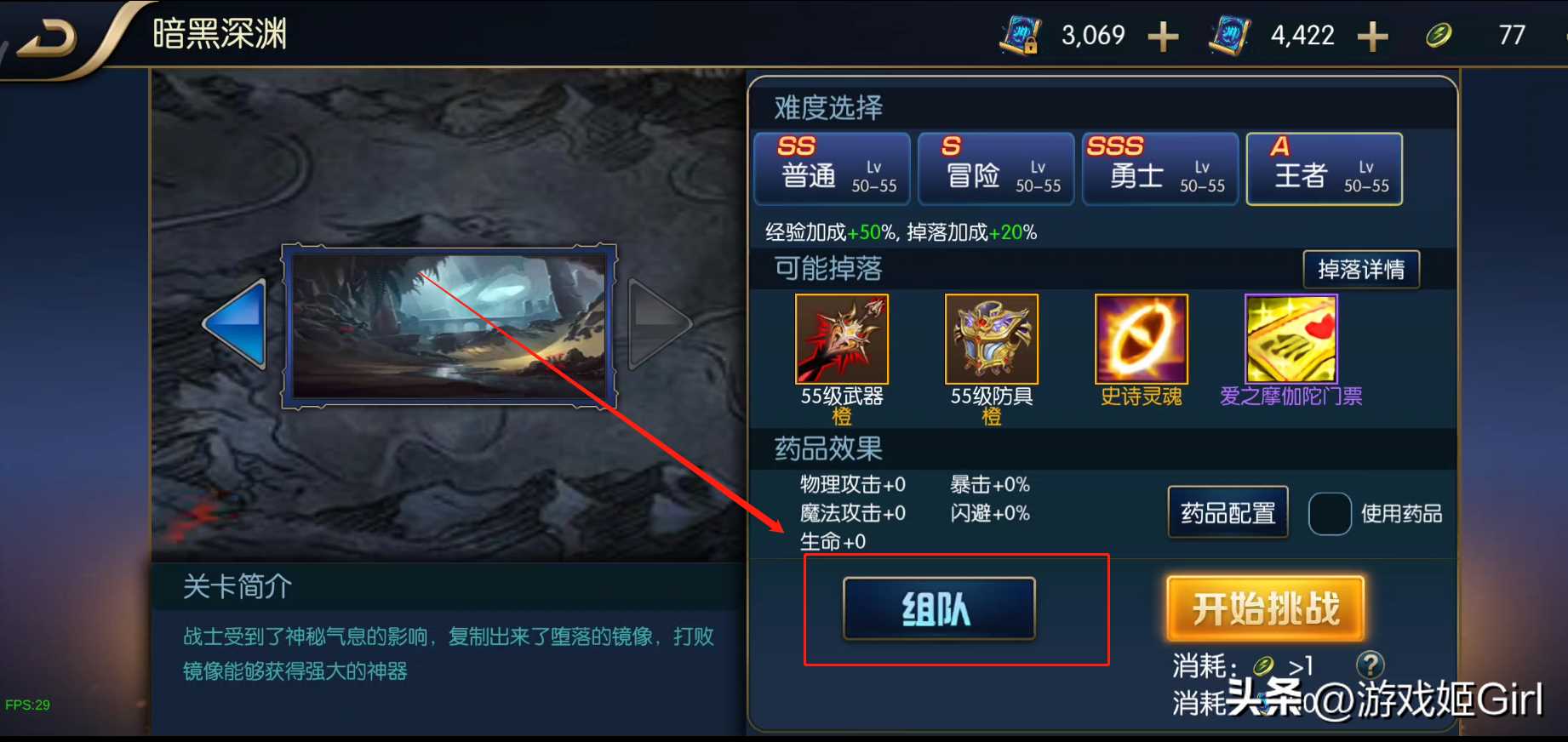This screenshot has height=742, width=1568.
Task: Go to next stage with gray right arrow
Action: coord(660,324)
